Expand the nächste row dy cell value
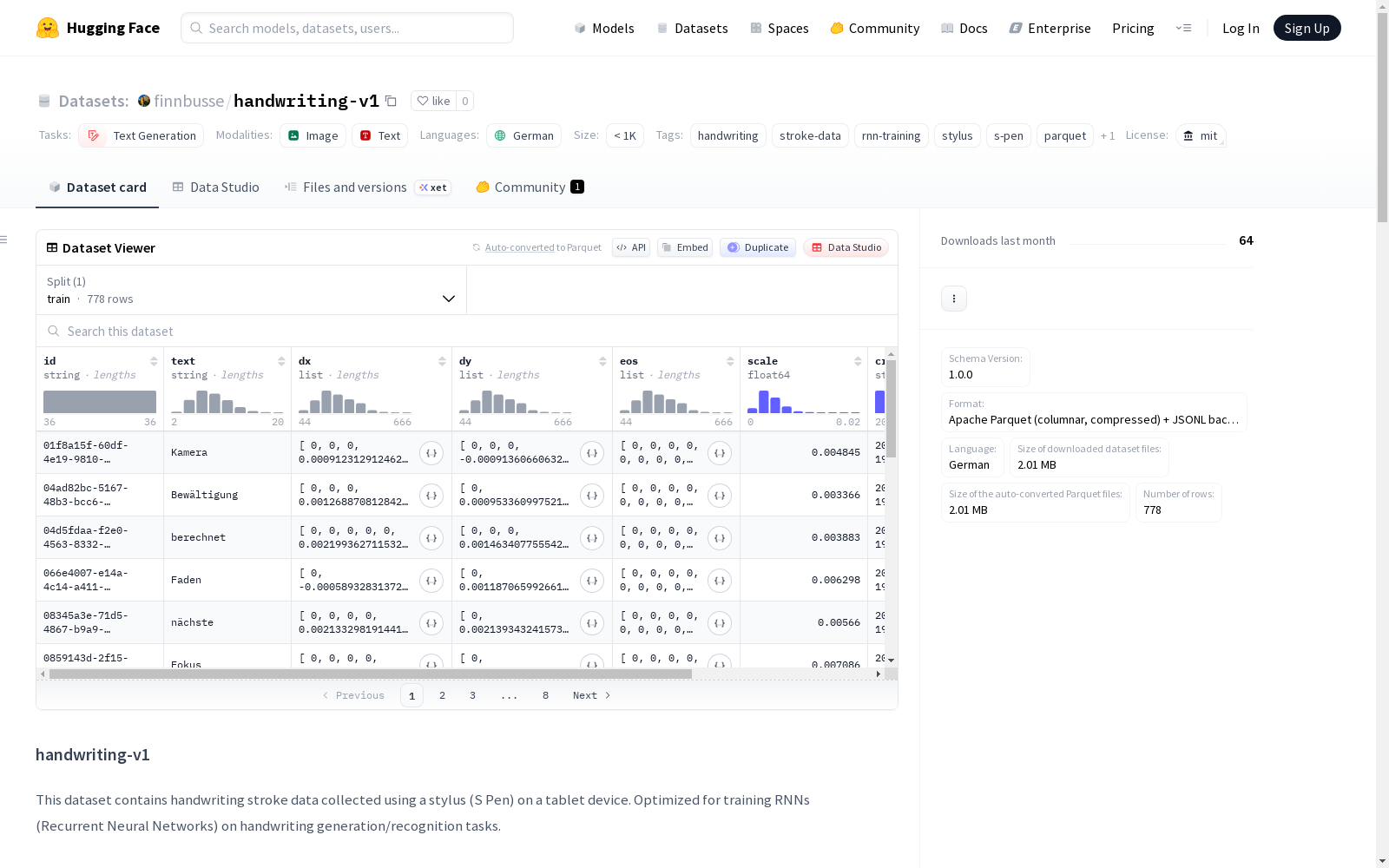The width and height of the screenshot is (1389, 868). [x=592, y=623]
